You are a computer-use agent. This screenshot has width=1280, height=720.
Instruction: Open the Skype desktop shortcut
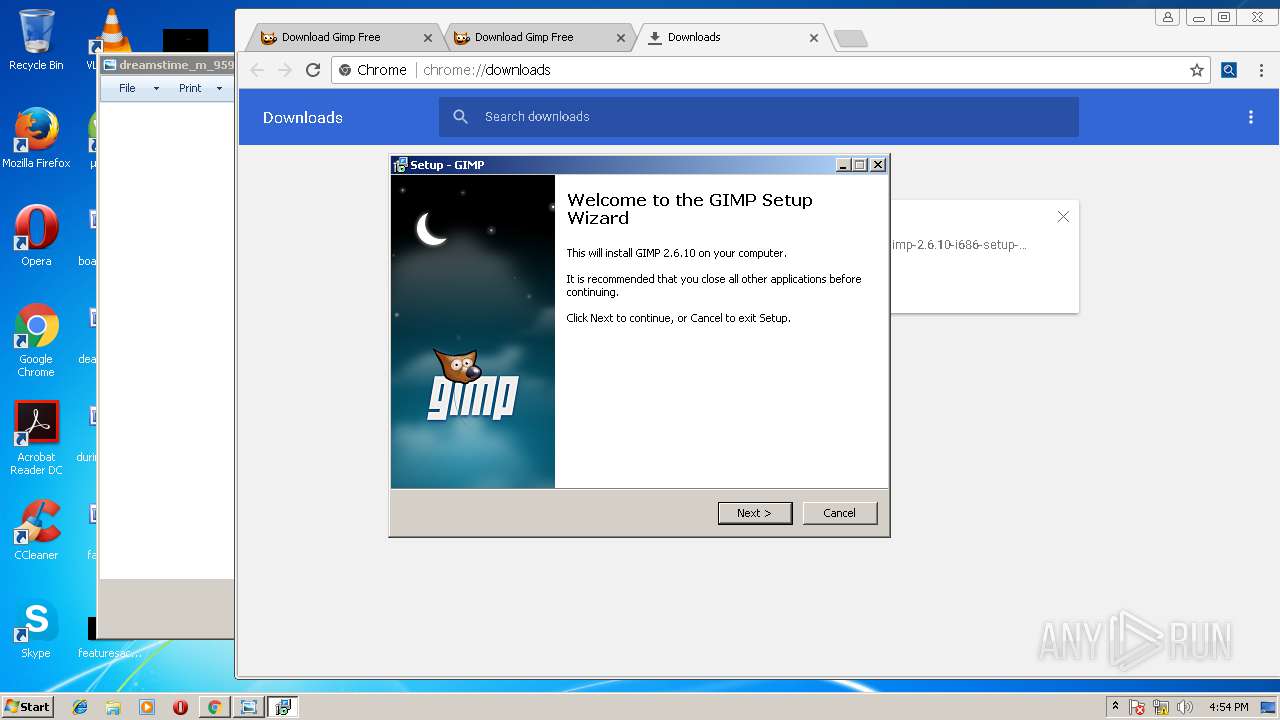pos(36,630)
